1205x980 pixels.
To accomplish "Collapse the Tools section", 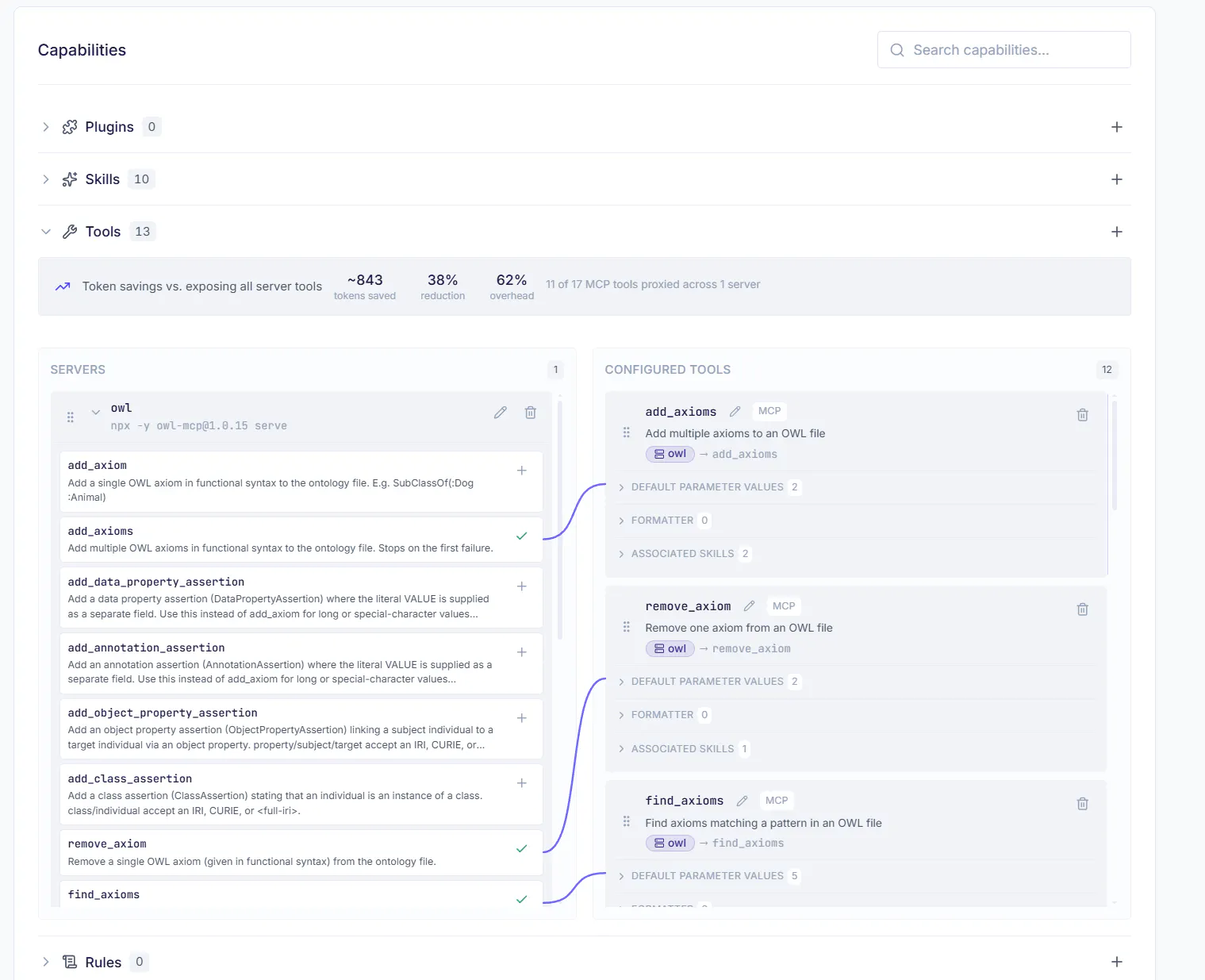I will click(46, 232).
